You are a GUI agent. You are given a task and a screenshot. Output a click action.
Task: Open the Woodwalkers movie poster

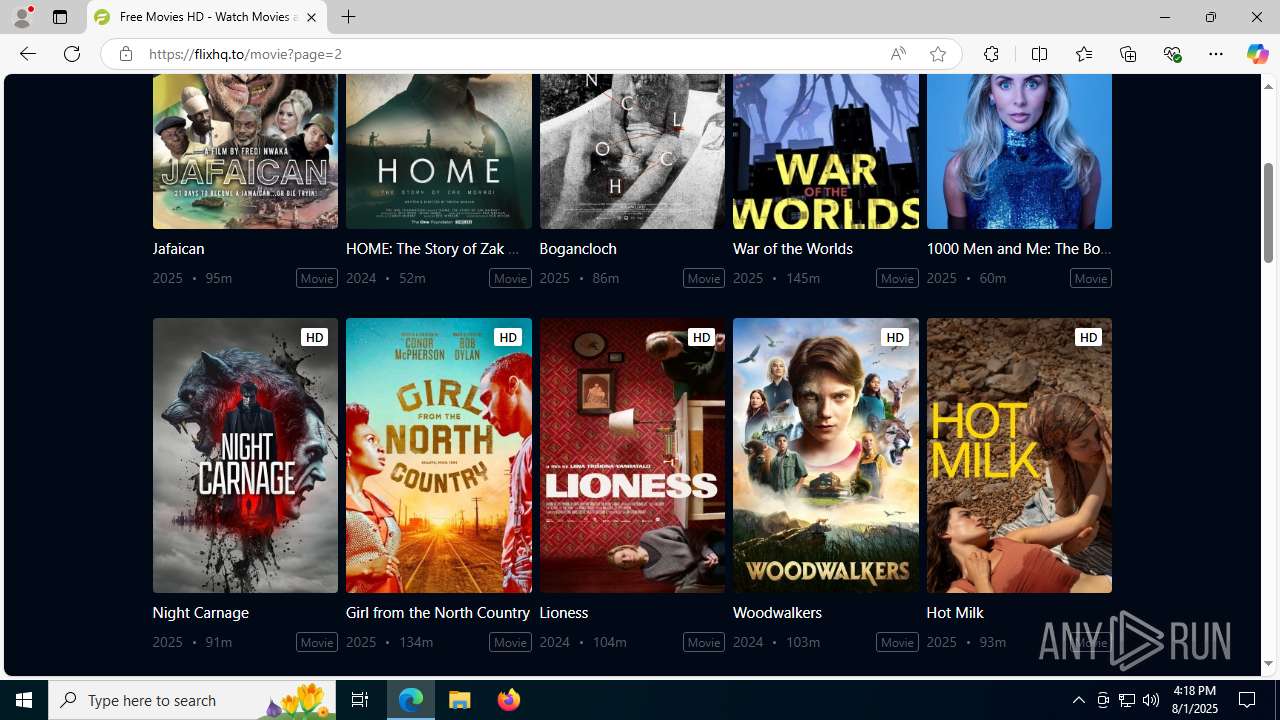pos(826,455)
